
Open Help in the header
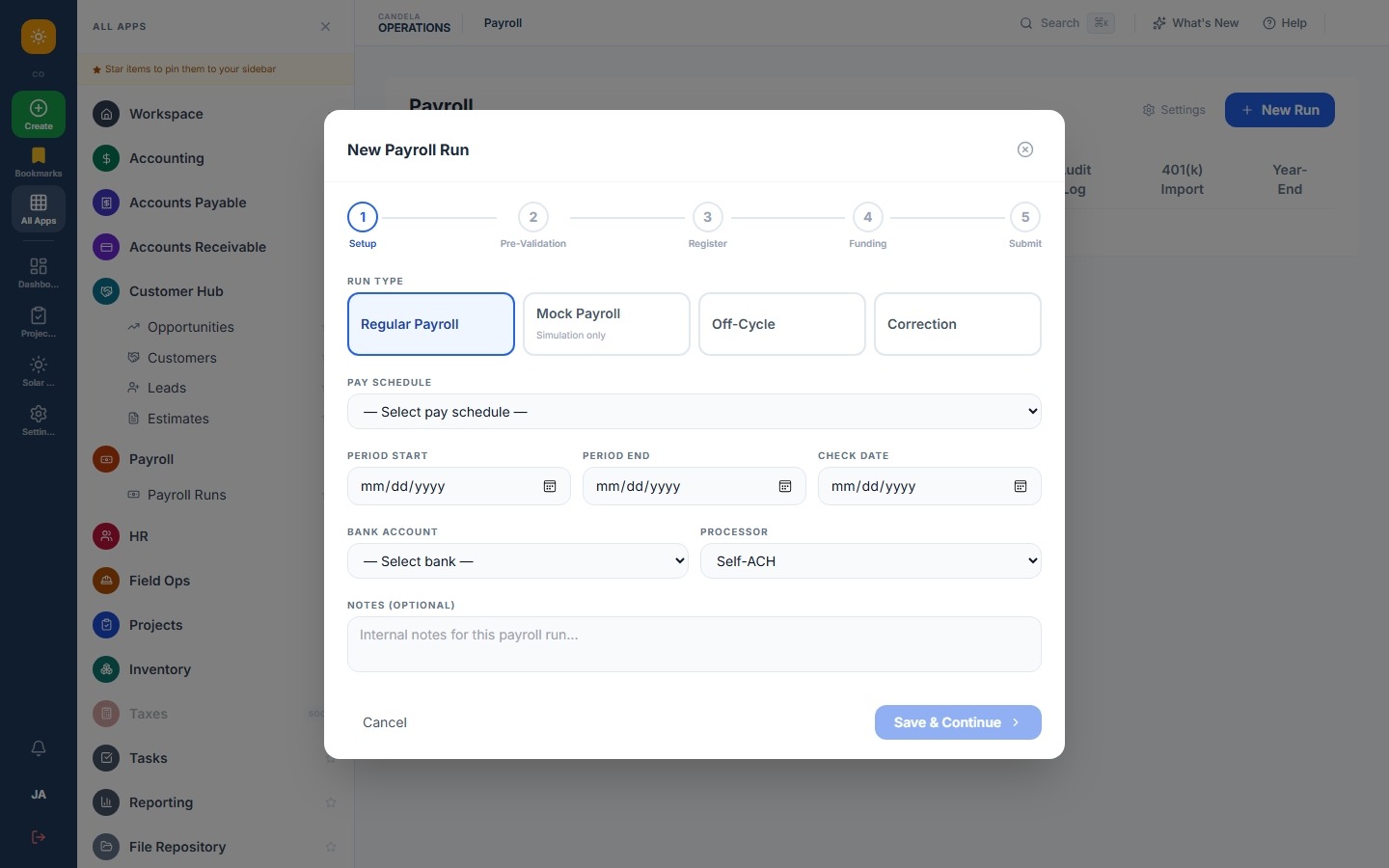coord(1285,23)
